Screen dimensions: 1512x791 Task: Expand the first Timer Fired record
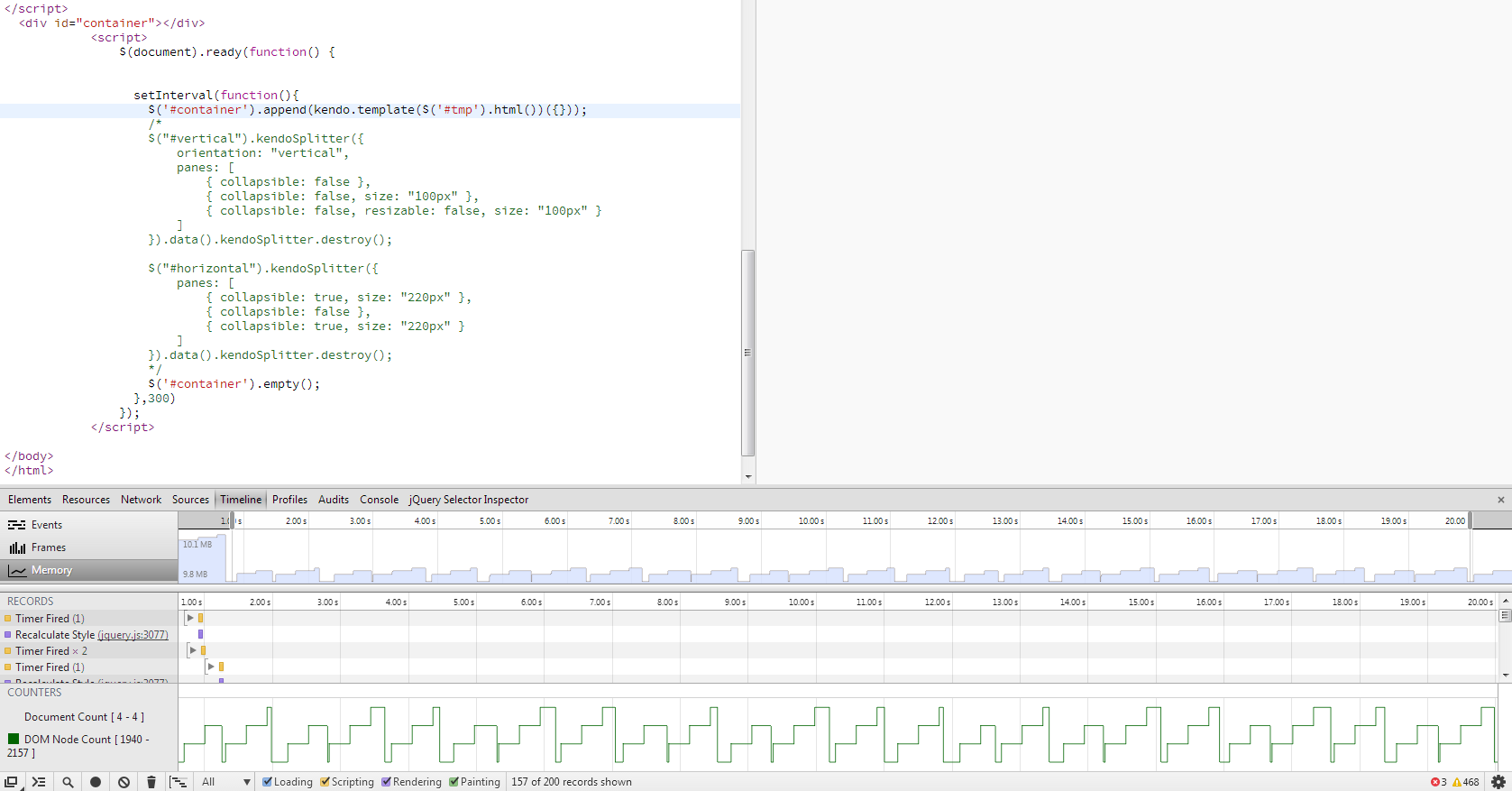coord(190,619)
